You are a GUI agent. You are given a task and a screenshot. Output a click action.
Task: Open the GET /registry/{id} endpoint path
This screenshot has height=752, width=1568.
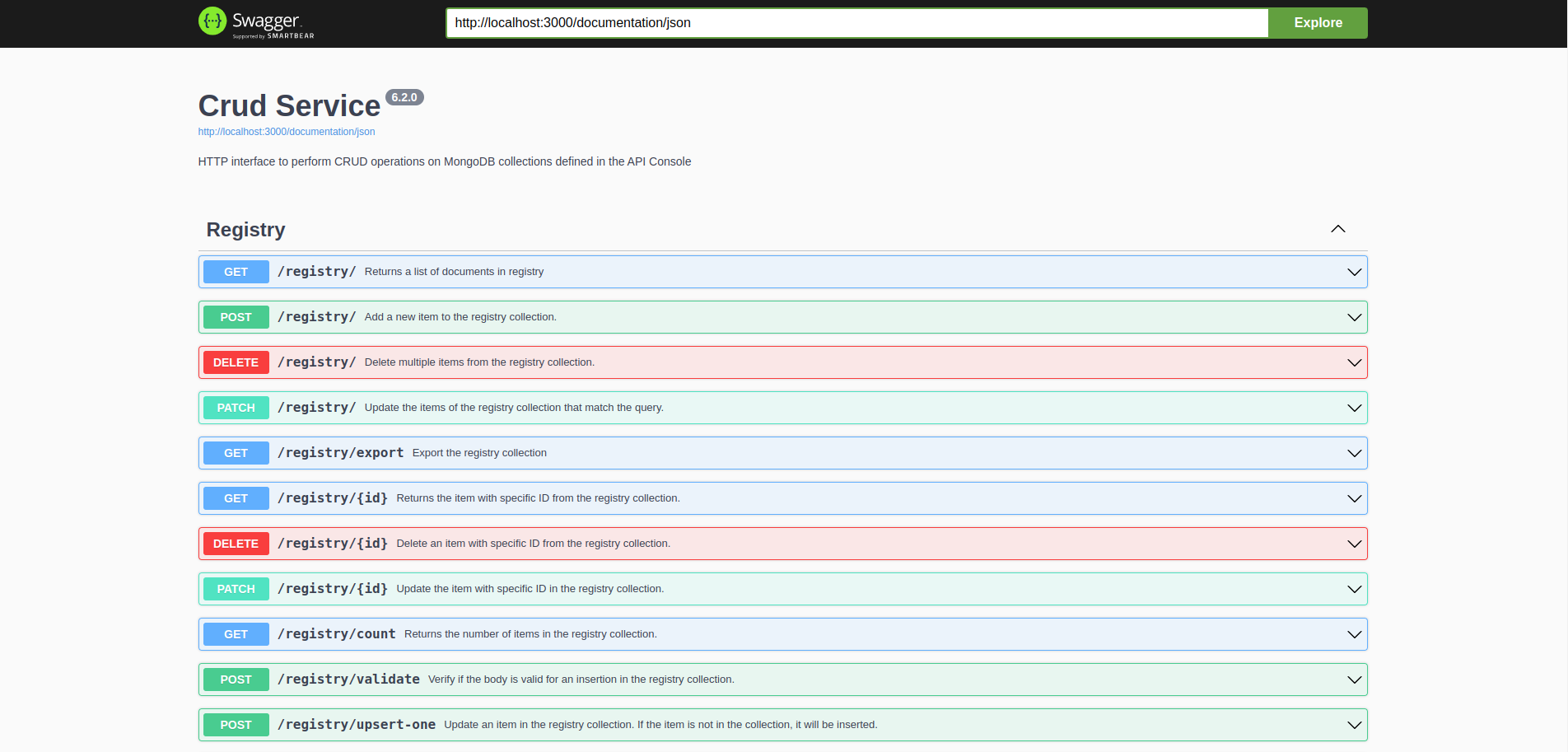333,498
